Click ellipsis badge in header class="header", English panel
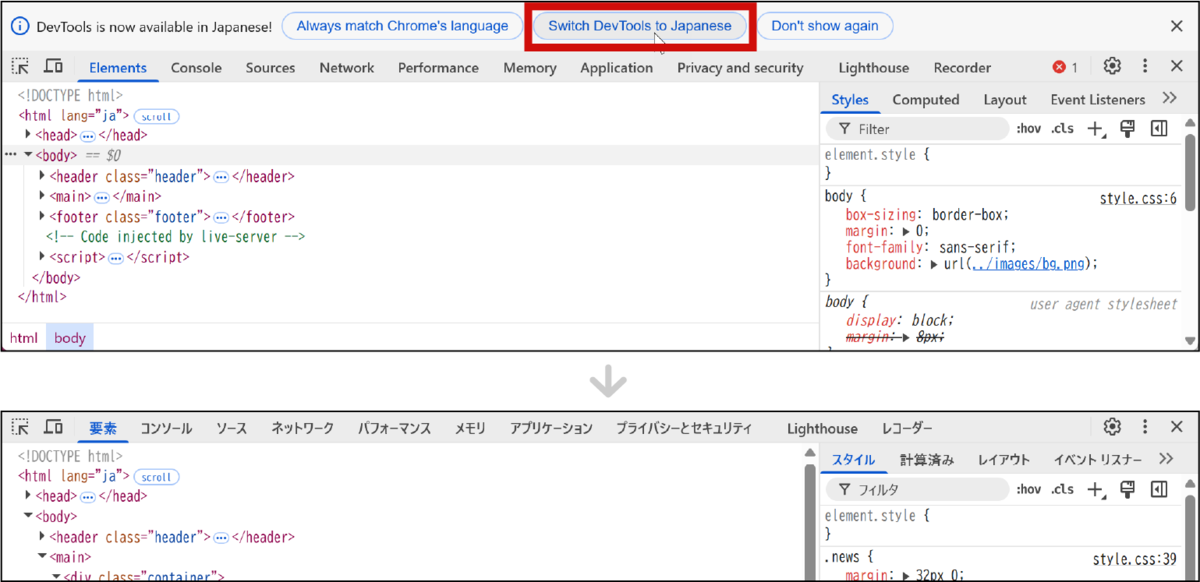Viewport: 1200px width, 582px height. (221, 177)
